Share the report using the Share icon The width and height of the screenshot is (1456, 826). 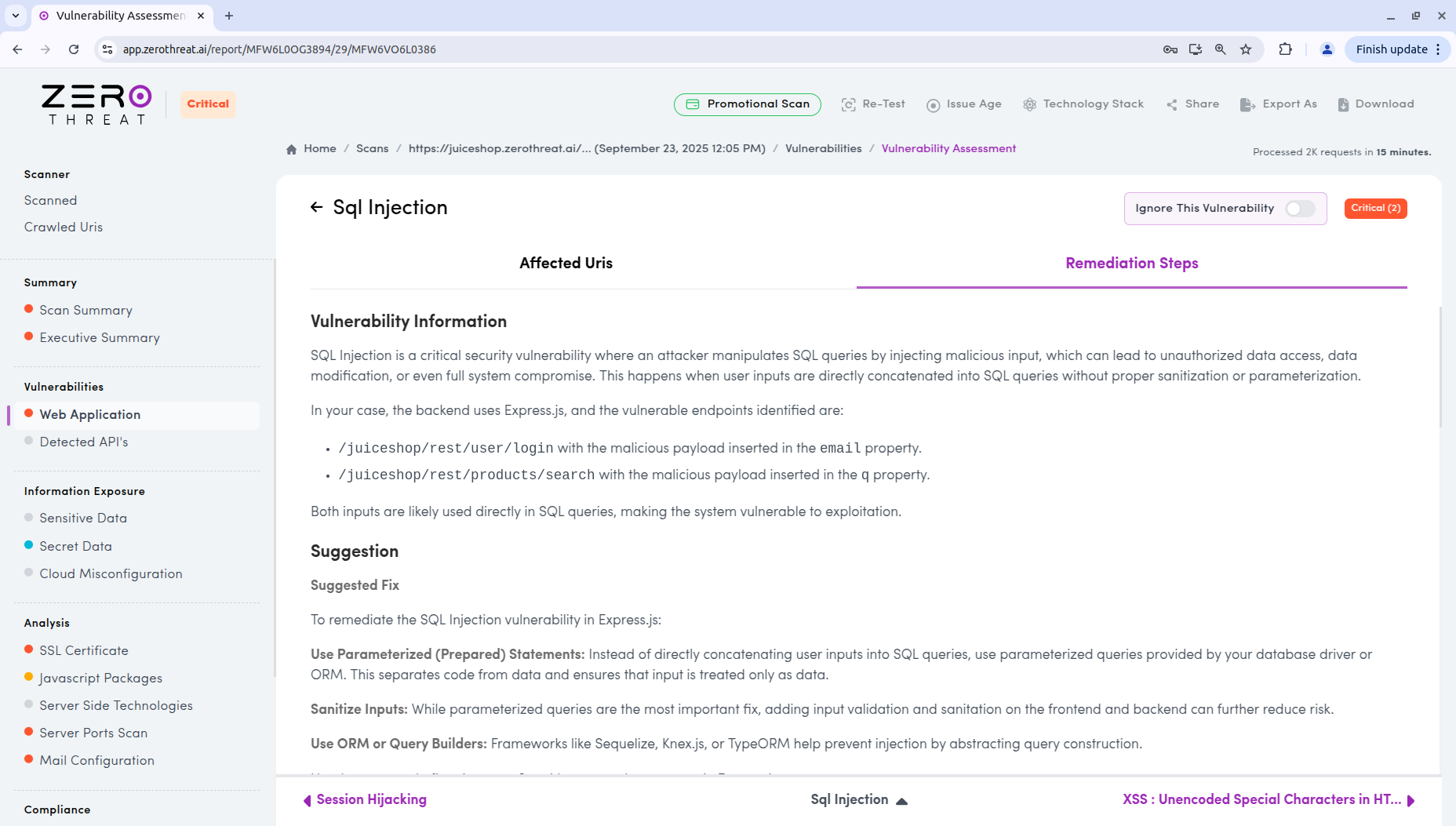coord(1172,104)
